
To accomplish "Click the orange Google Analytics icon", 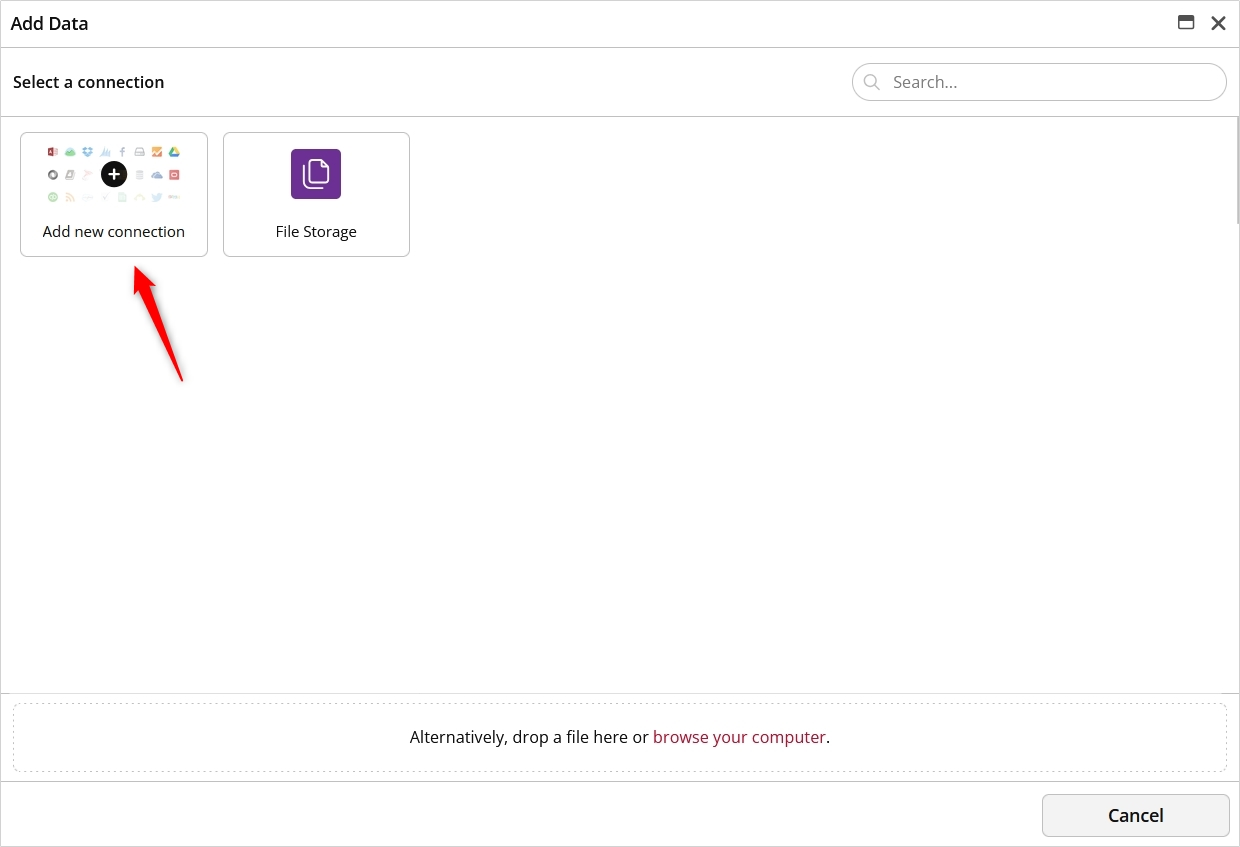I will click(157, 152).
